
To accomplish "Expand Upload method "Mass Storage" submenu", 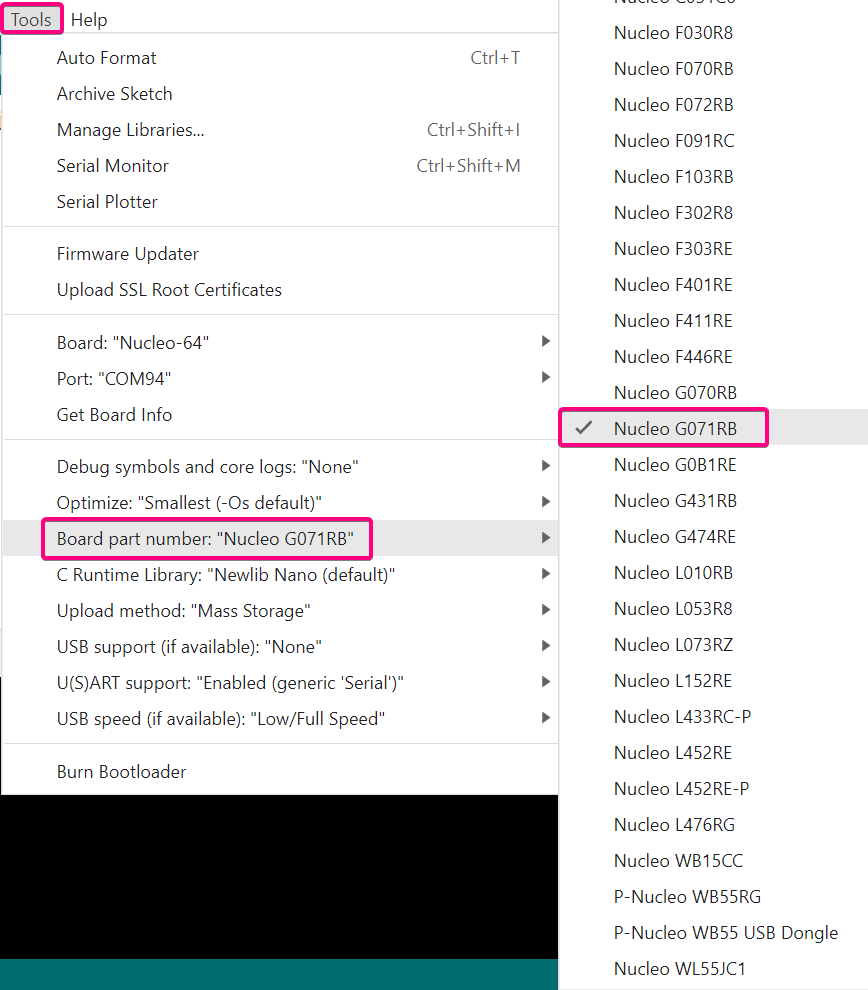I will pos(281,611).
